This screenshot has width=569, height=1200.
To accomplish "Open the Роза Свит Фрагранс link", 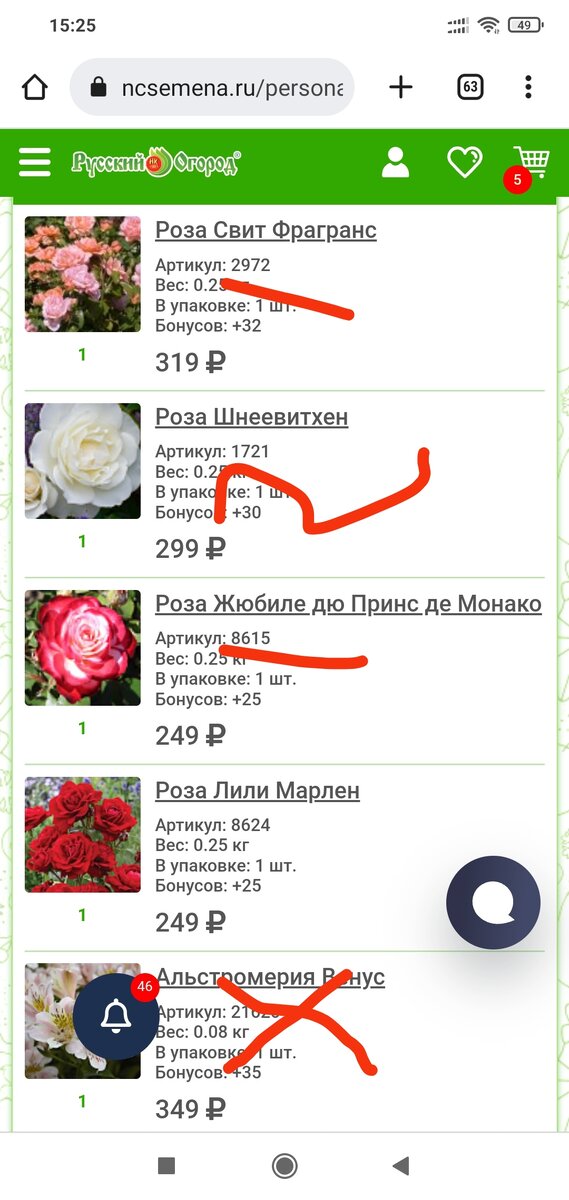I will [266, 230].
